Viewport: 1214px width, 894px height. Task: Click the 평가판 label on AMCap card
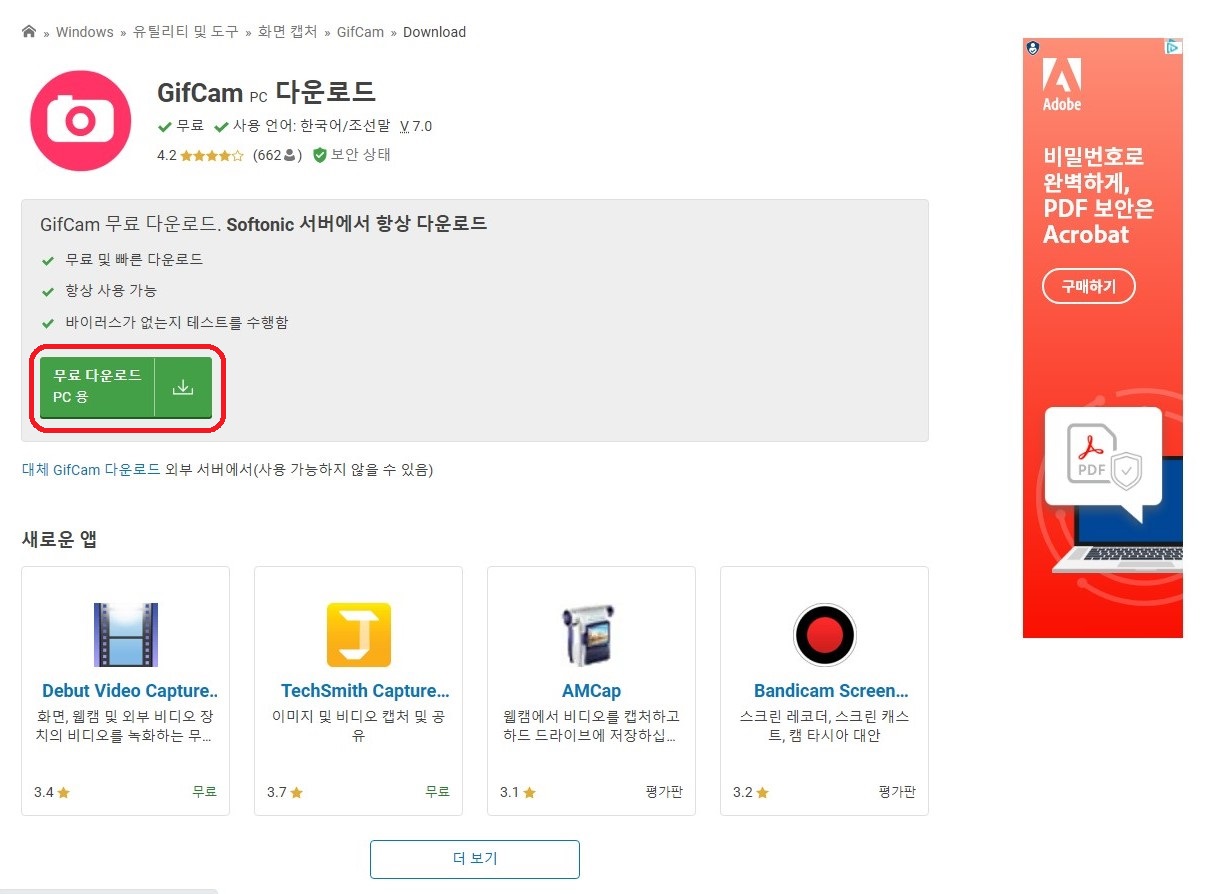tap(664, 792)
